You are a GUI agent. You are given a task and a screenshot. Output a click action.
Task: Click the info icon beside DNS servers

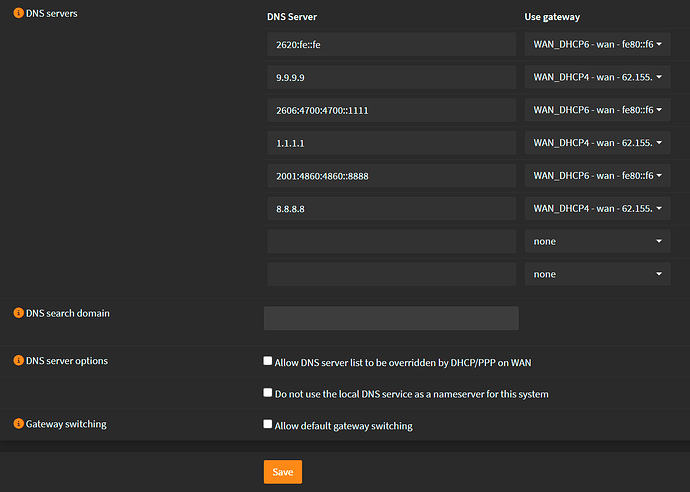(17, 17)
